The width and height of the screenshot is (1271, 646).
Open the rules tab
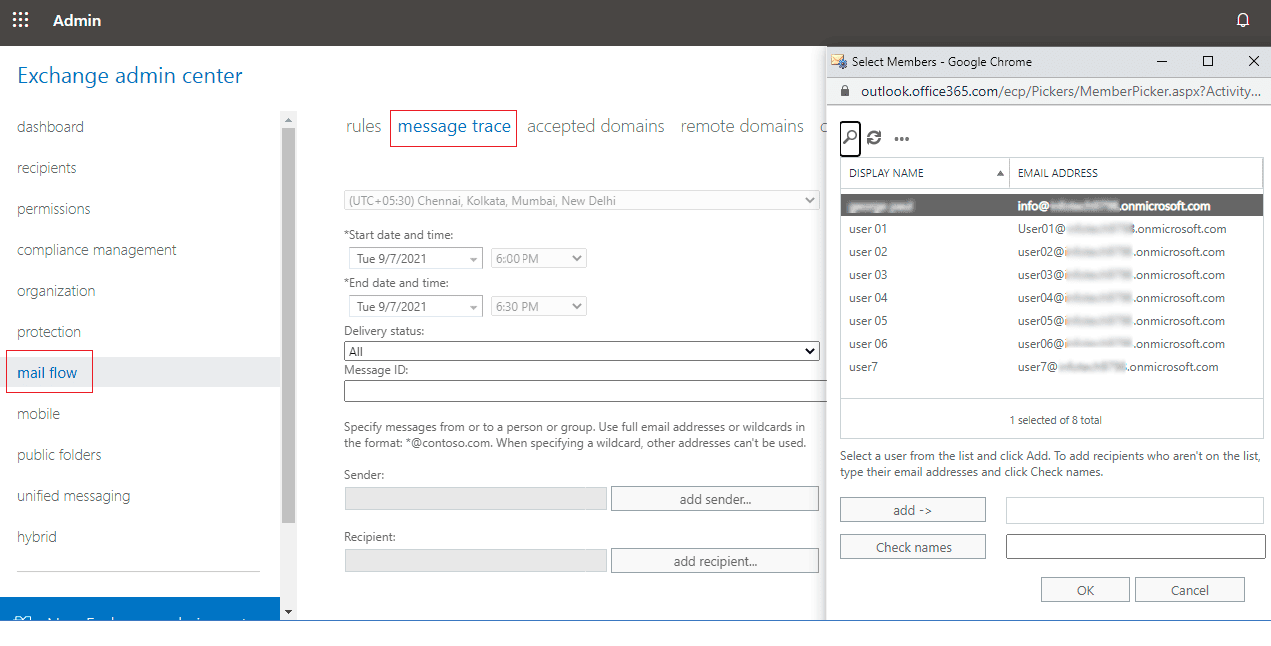pos(363,127)
